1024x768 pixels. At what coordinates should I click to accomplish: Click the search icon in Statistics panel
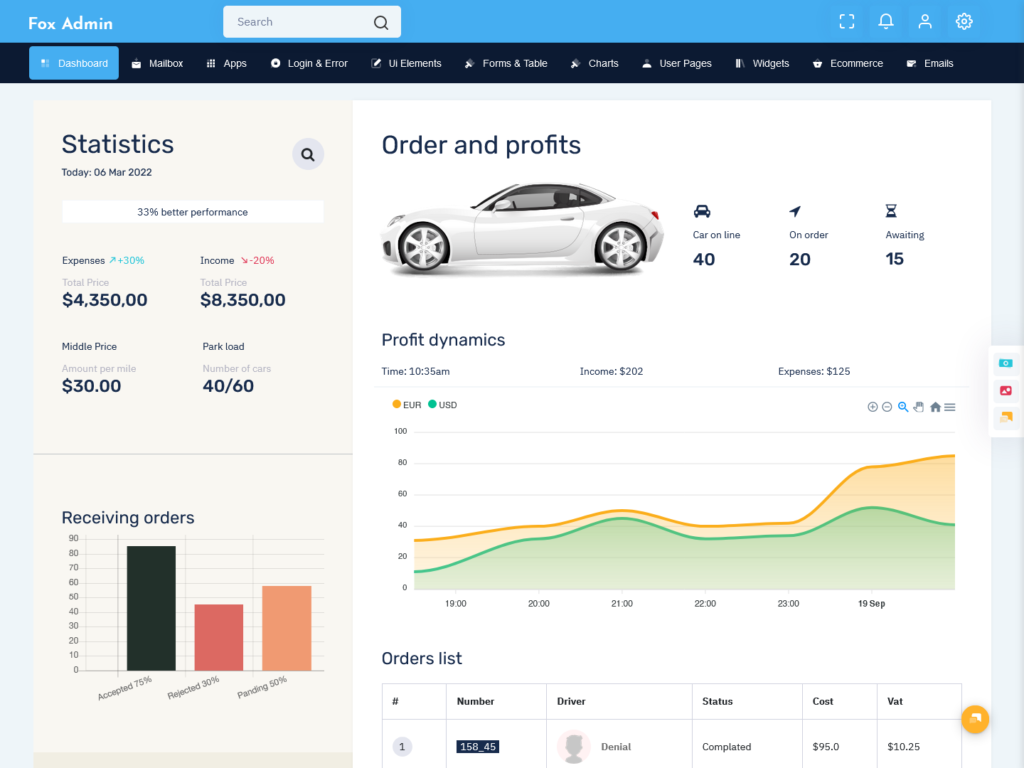pos(307,154)
